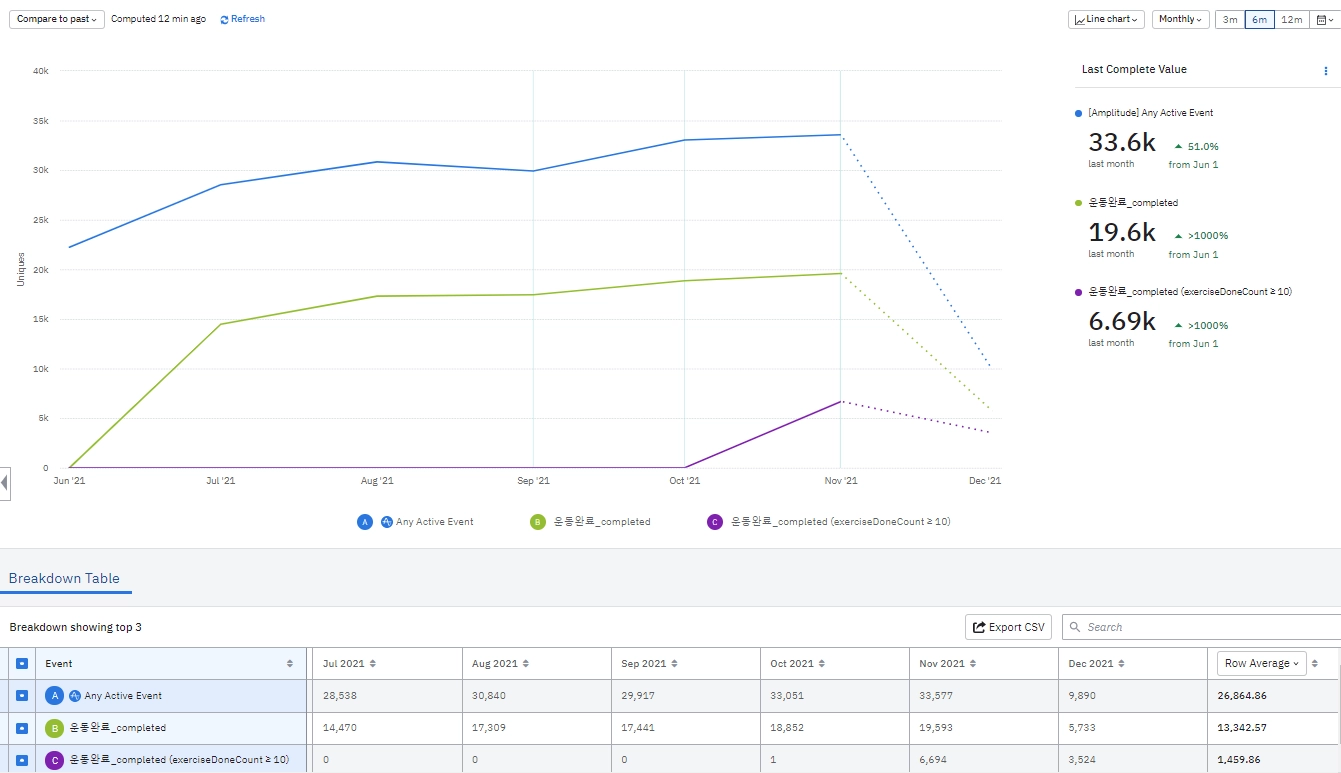This screenshot has width=1341, height=773.
Task: Select the 12m time range
Action: coord(1292,19)
